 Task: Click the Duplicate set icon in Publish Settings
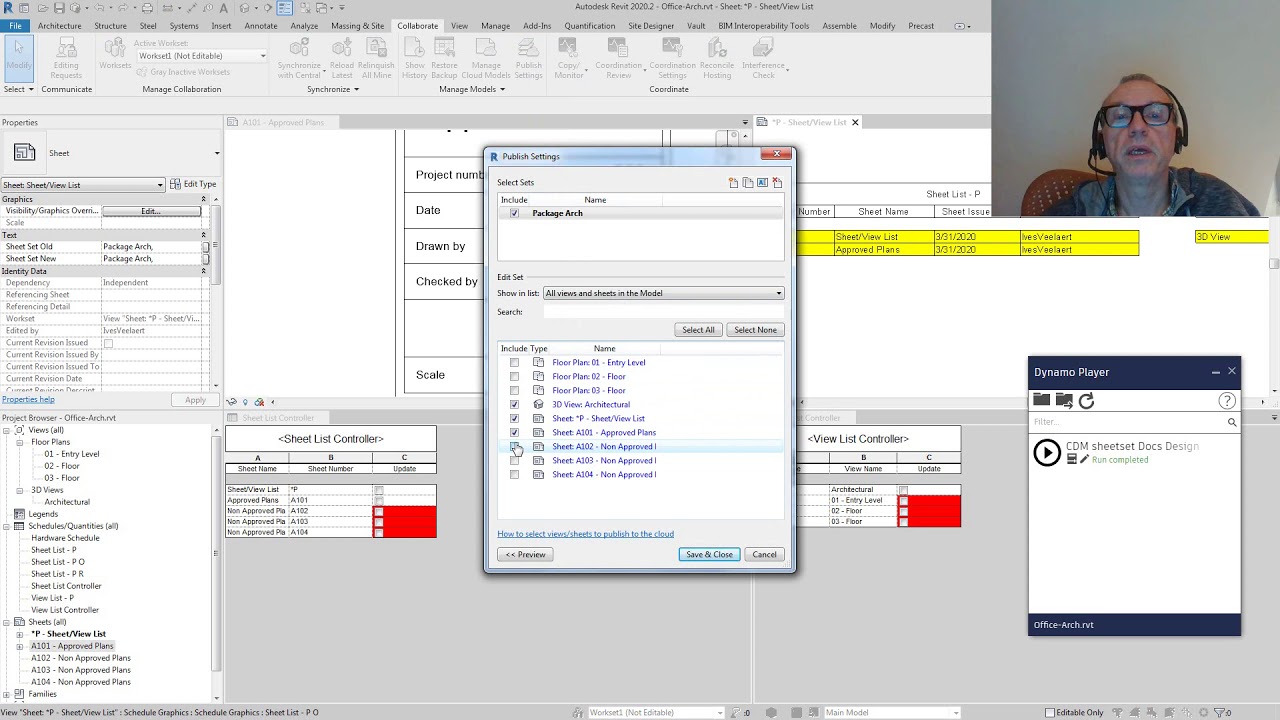point(748,183)
